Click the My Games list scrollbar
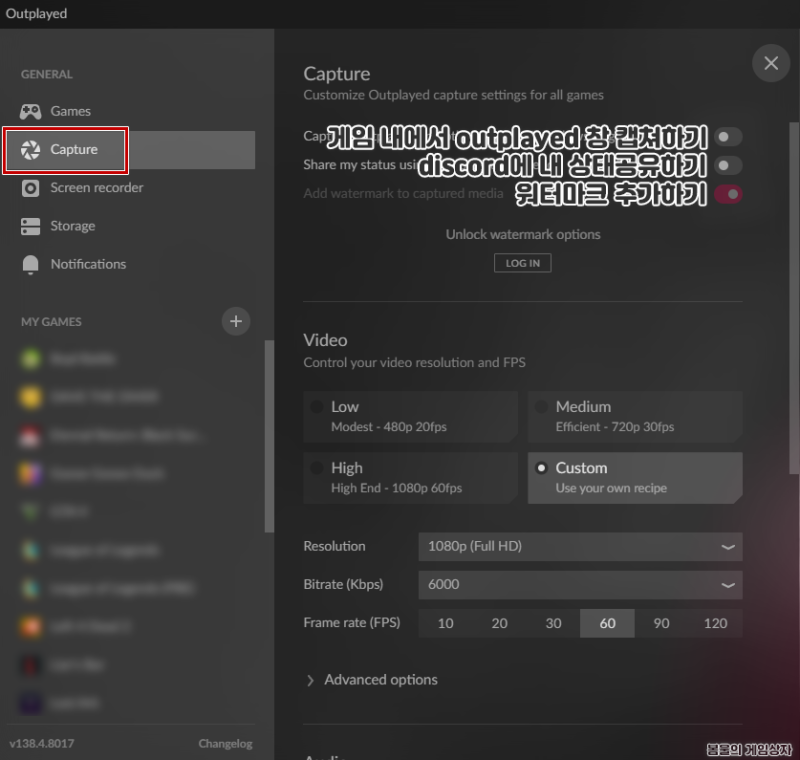 (269, 436)
